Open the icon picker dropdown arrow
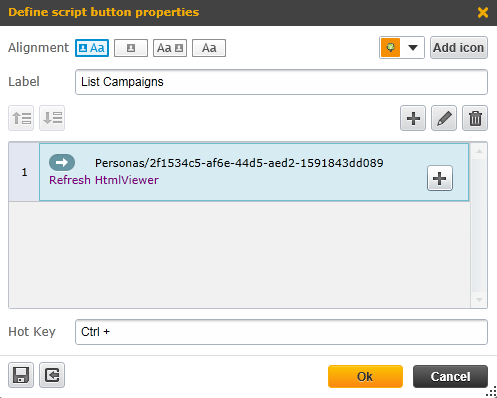This screenshot has height=398, width=497. 413,48
